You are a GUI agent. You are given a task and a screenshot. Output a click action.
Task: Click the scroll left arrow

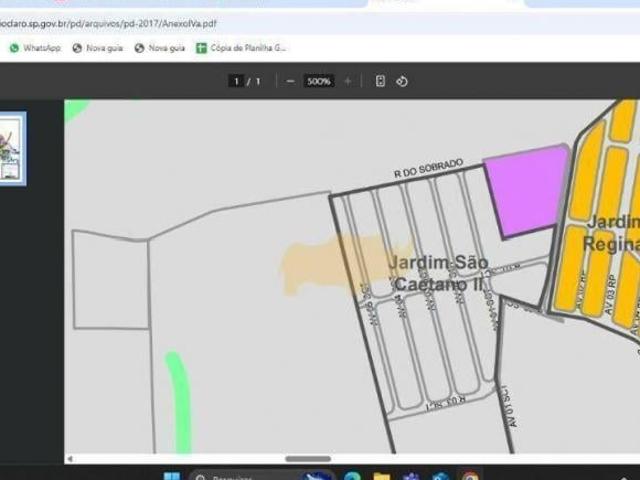[70, 459]
